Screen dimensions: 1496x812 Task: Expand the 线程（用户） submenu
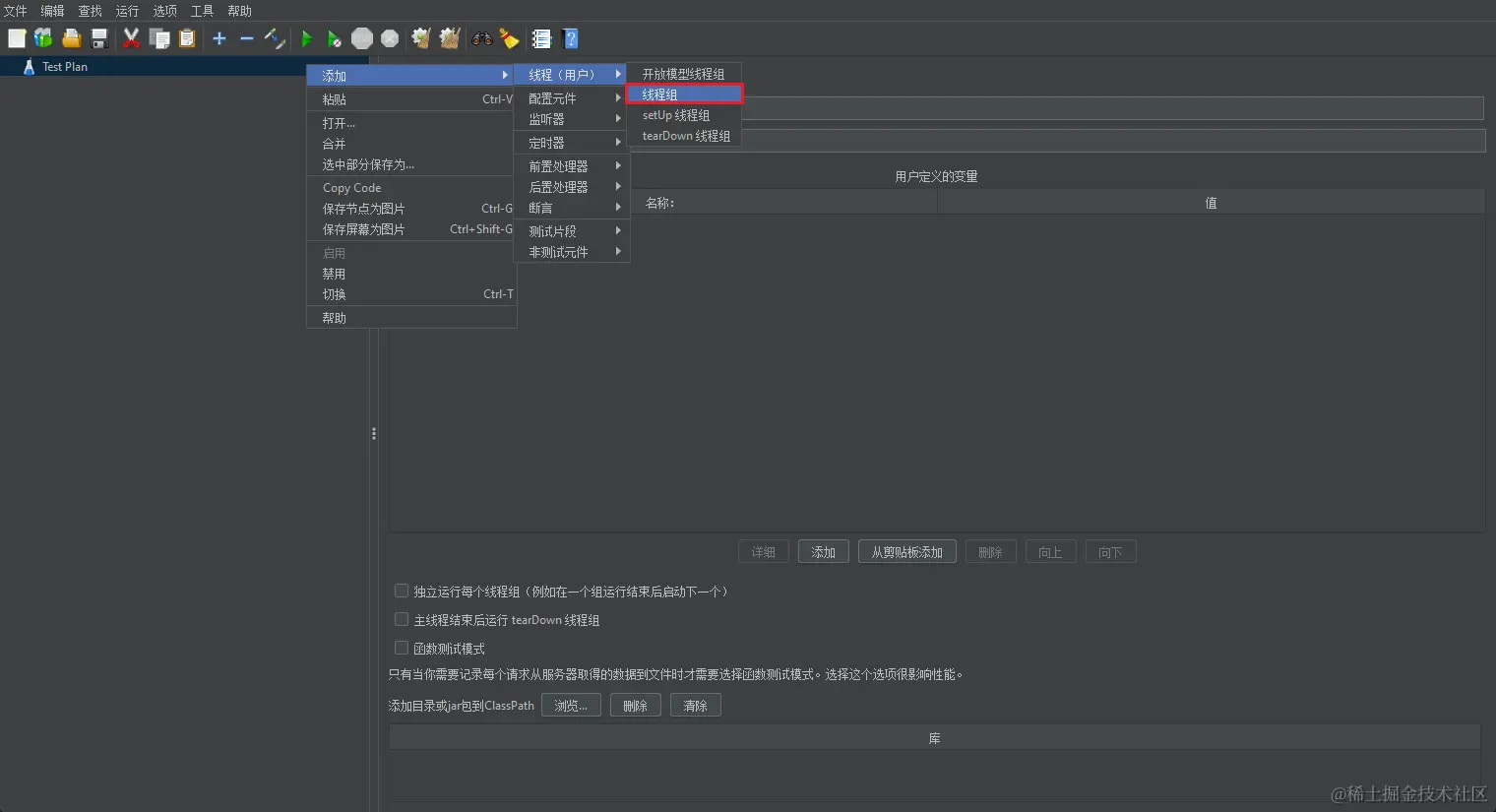click(x=571, y=75)
